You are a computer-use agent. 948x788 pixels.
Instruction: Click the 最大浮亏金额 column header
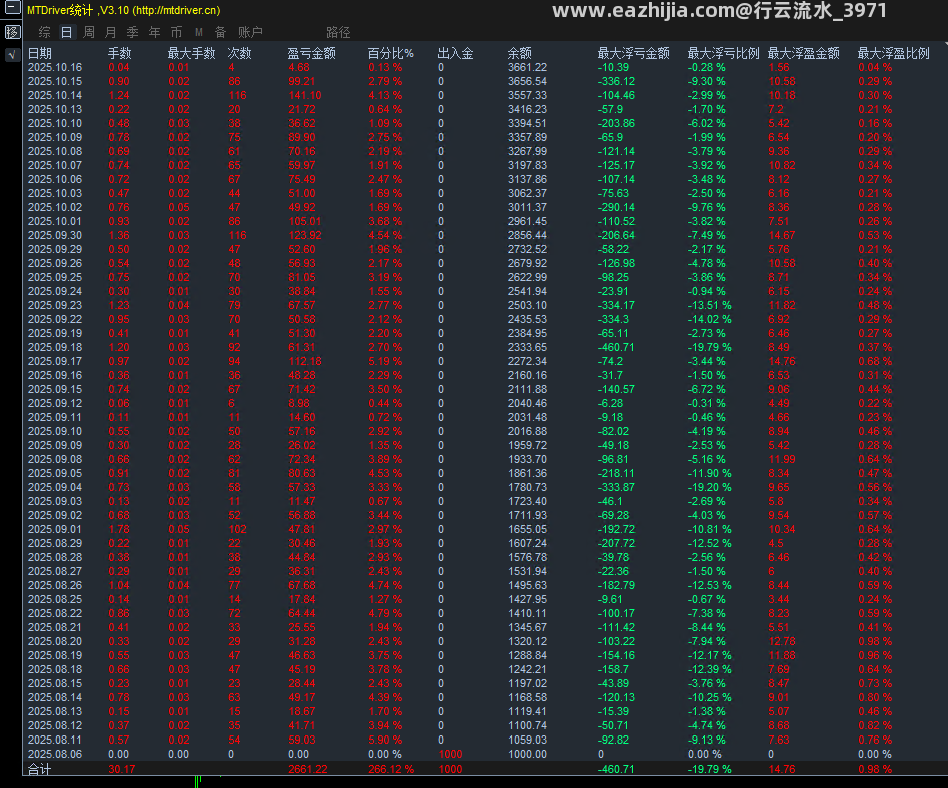[634, 53]
